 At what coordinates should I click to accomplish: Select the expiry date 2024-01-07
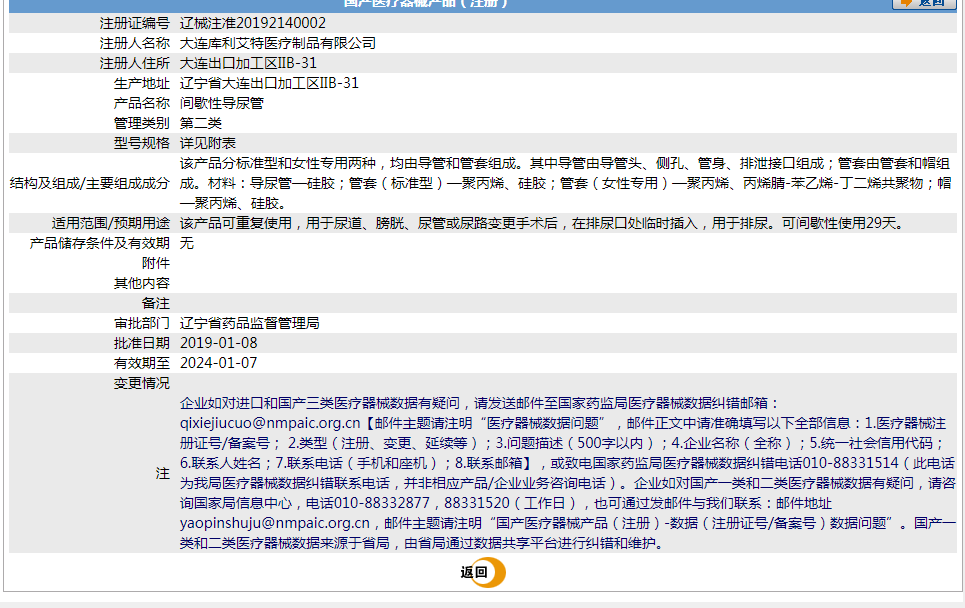click(x=218, y=363)
